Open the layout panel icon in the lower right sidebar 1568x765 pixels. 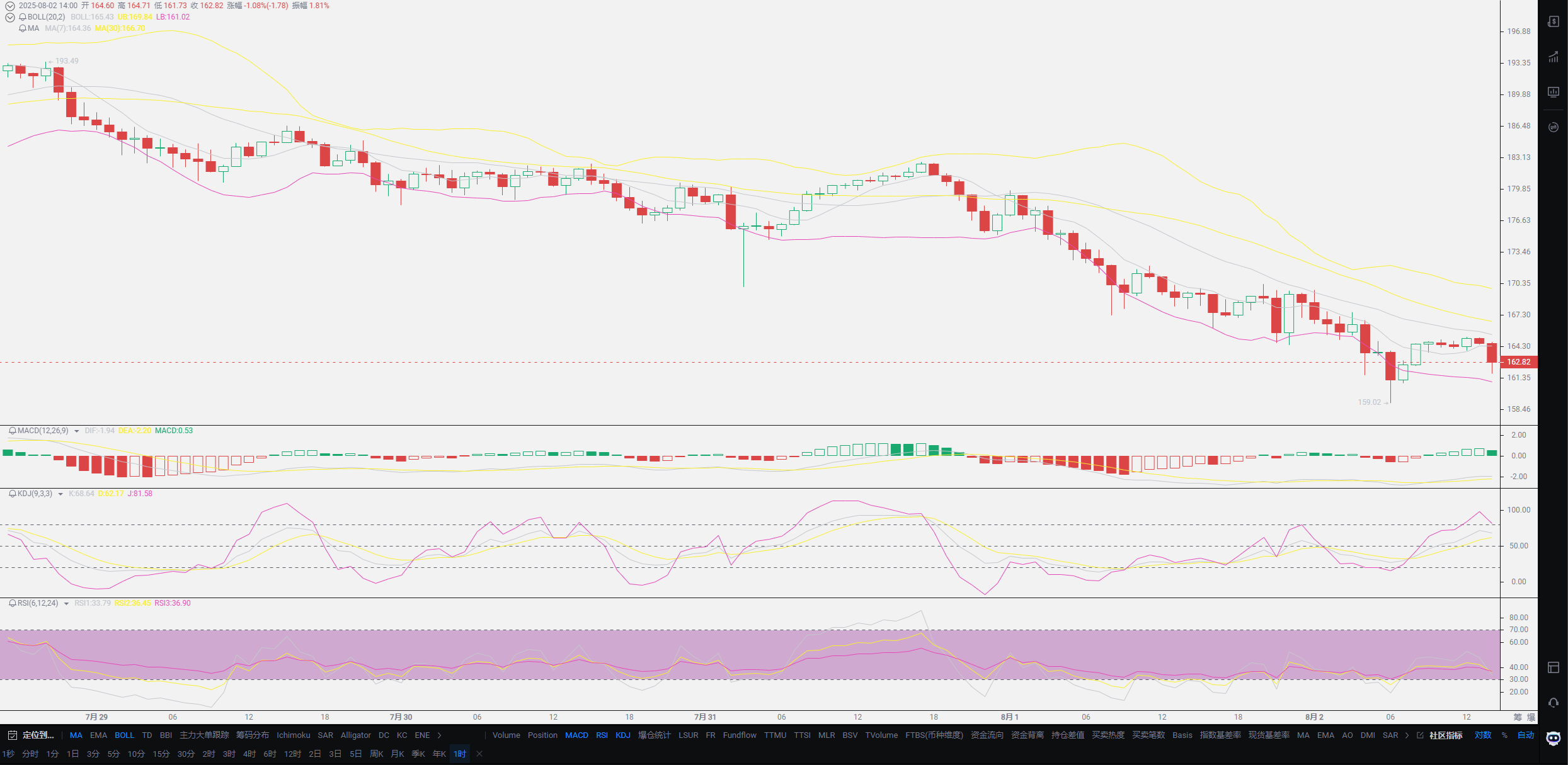tap(1553, 667)
